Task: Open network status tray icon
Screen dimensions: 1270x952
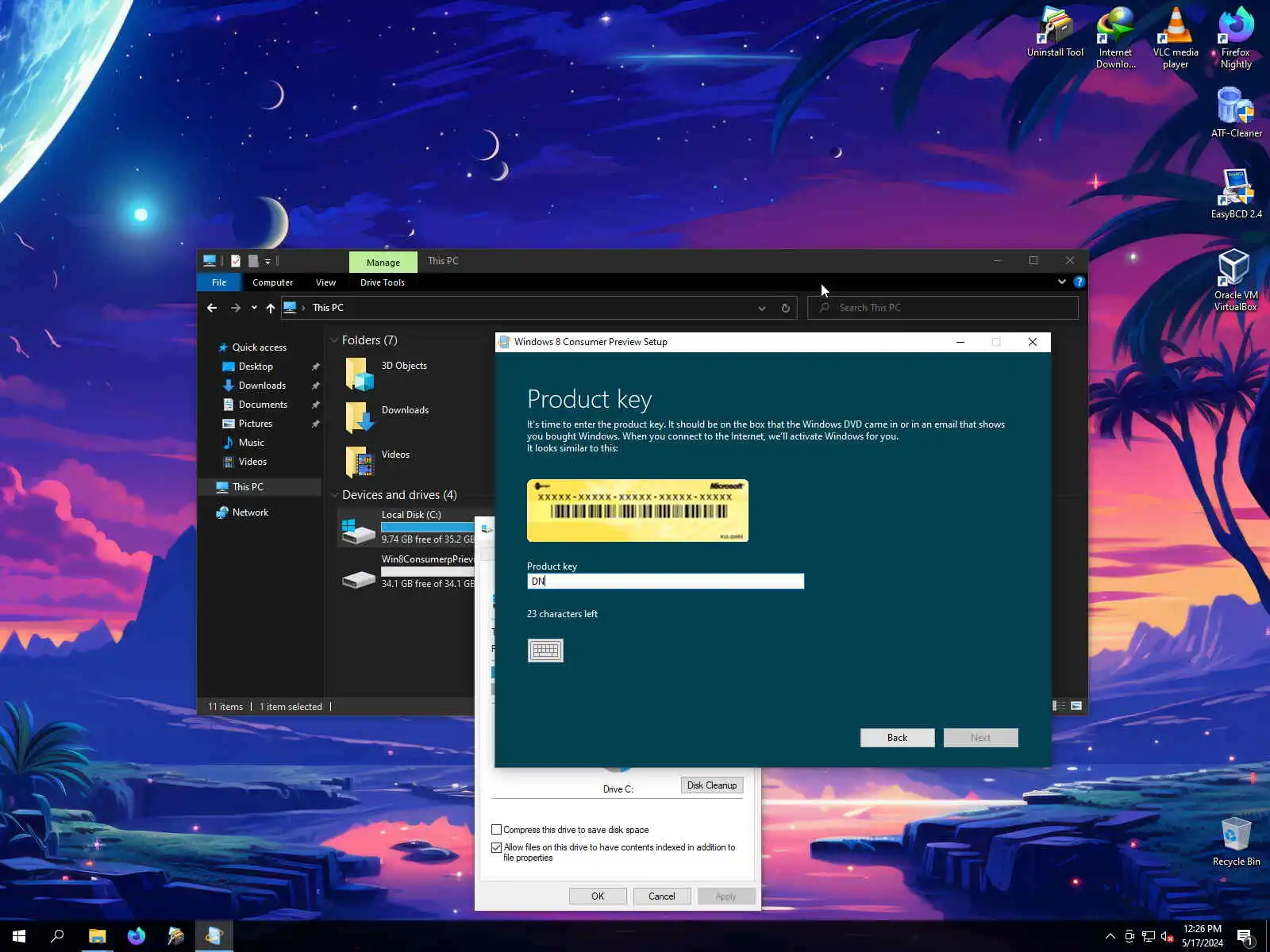Action: 1148,937
